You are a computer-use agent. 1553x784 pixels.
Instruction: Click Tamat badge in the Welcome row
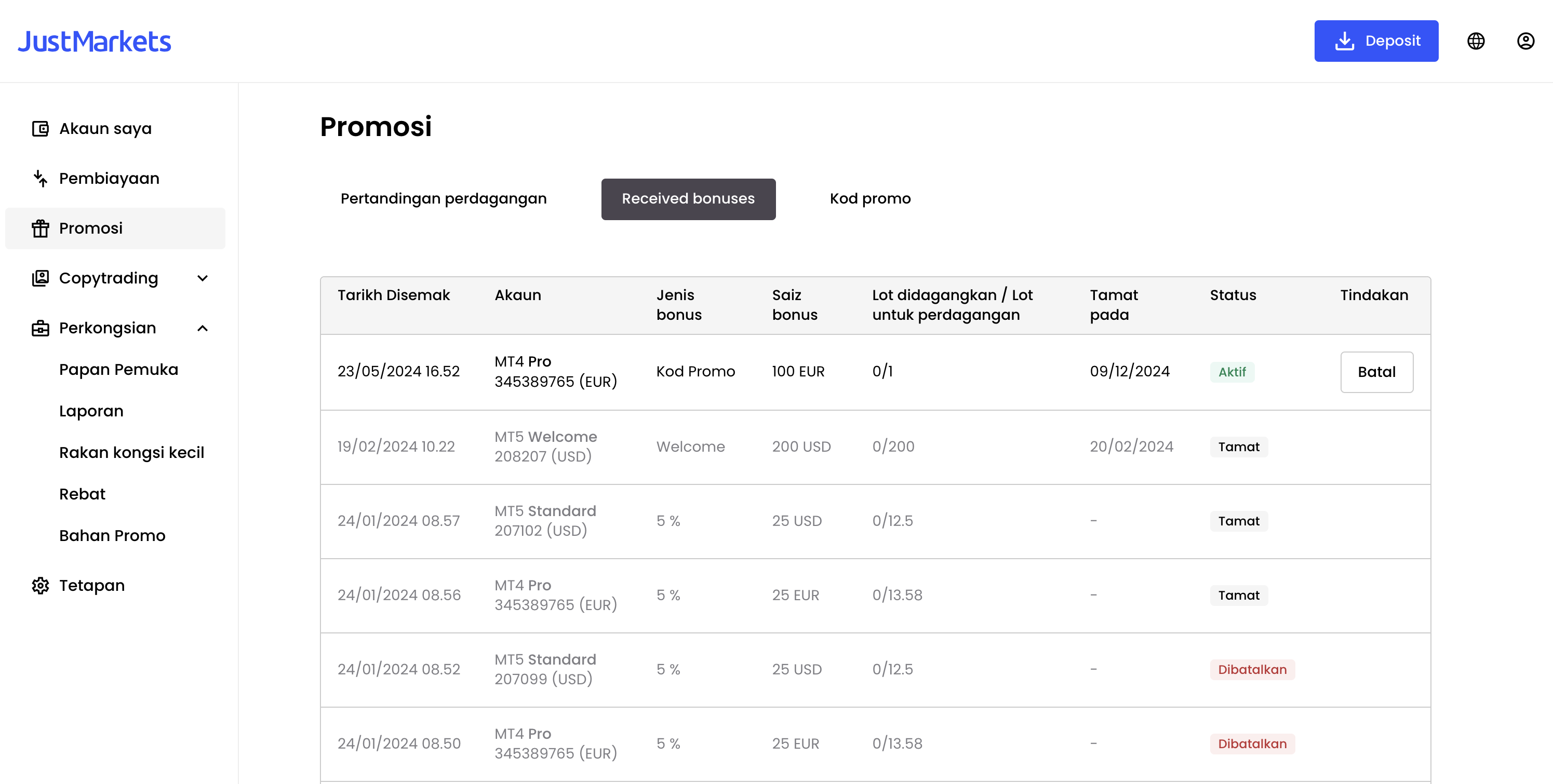pos(1238,447)
